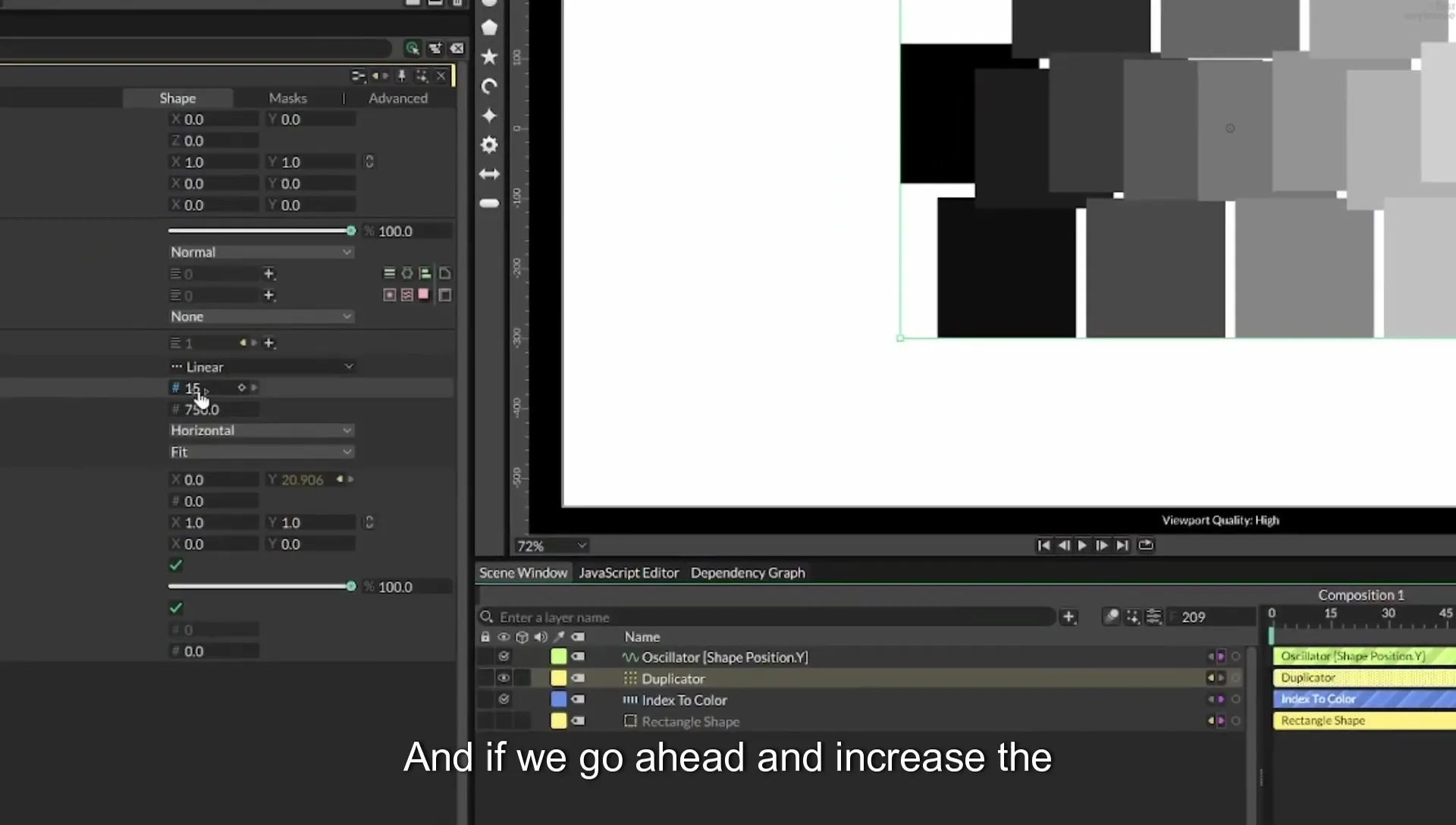Click the clear-filter backspace icon
This screenshot has height=825, width=1456.
click(457, 49)
